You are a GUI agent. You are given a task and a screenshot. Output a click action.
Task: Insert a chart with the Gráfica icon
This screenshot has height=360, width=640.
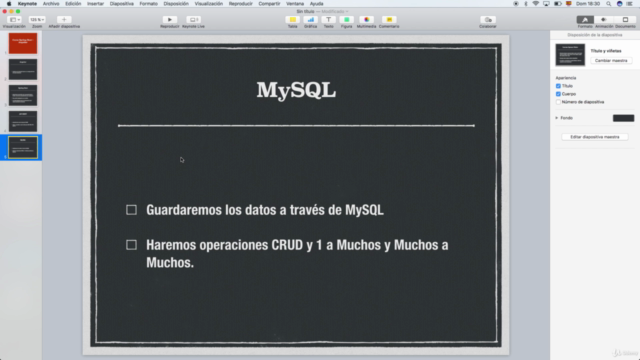coord(311,20)
